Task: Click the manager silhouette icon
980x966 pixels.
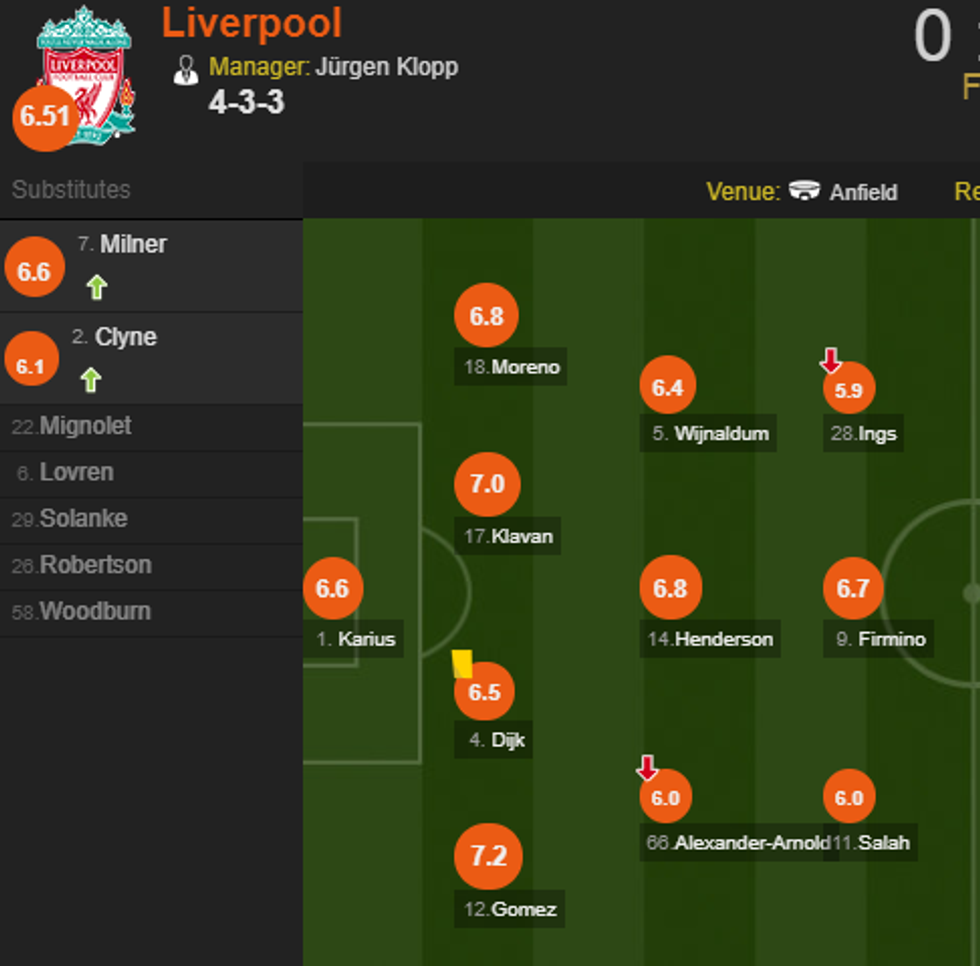Action: (186, 69)
